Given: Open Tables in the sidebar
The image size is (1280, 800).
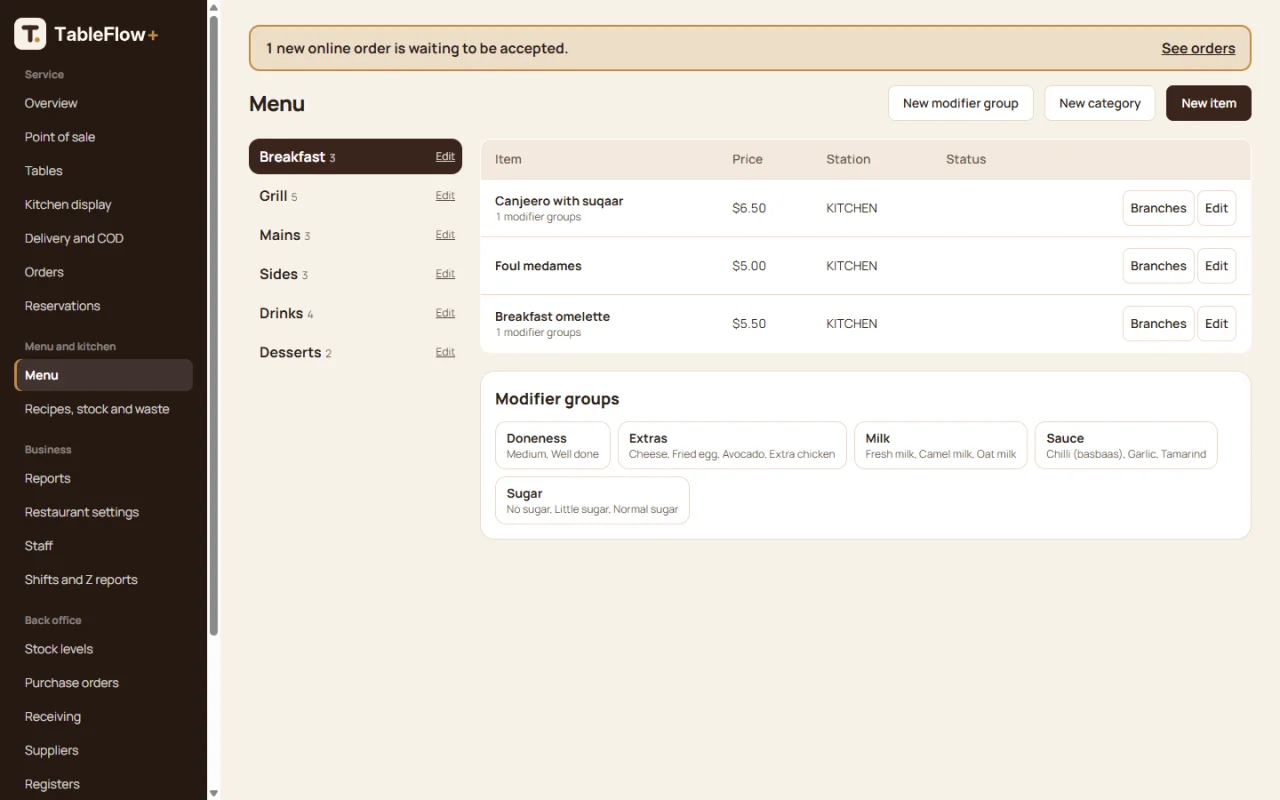Looking at the screenshot, I should (103, 171).
